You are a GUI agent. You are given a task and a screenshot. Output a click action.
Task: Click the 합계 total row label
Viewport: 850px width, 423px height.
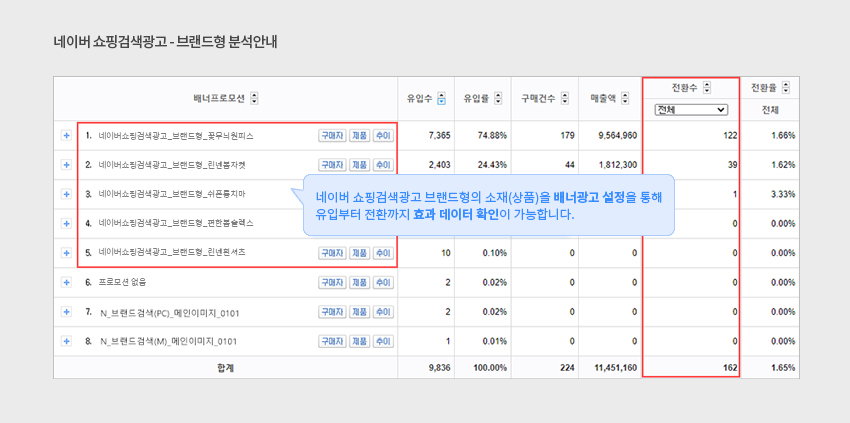[x=226, y=368]
